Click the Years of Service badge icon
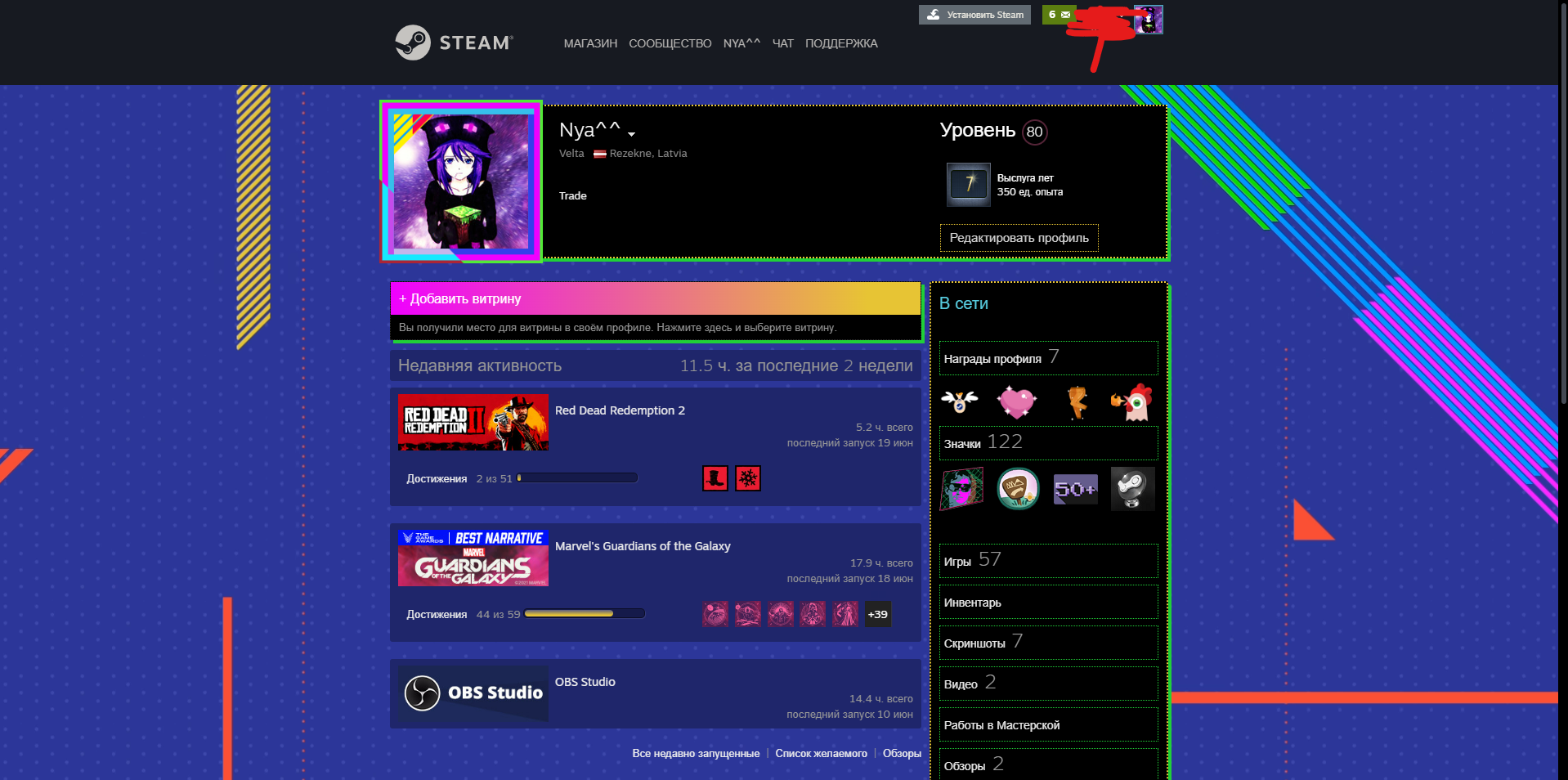Image resolution: width=1568 pixels, height=780 pixels. coord(968,184)
